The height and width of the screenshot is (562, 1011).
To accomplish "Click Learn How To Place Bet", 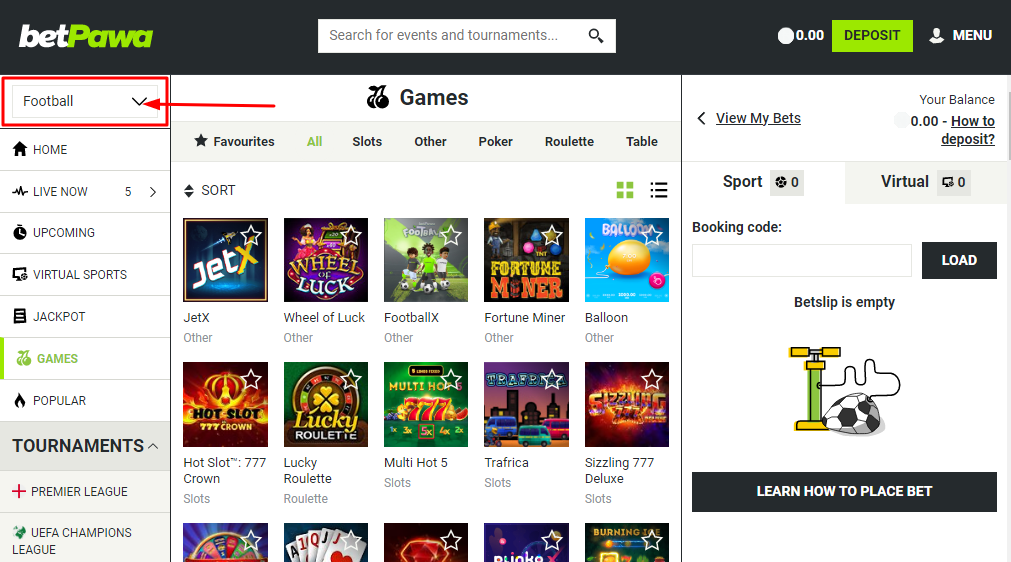I will tap(844, 492).
